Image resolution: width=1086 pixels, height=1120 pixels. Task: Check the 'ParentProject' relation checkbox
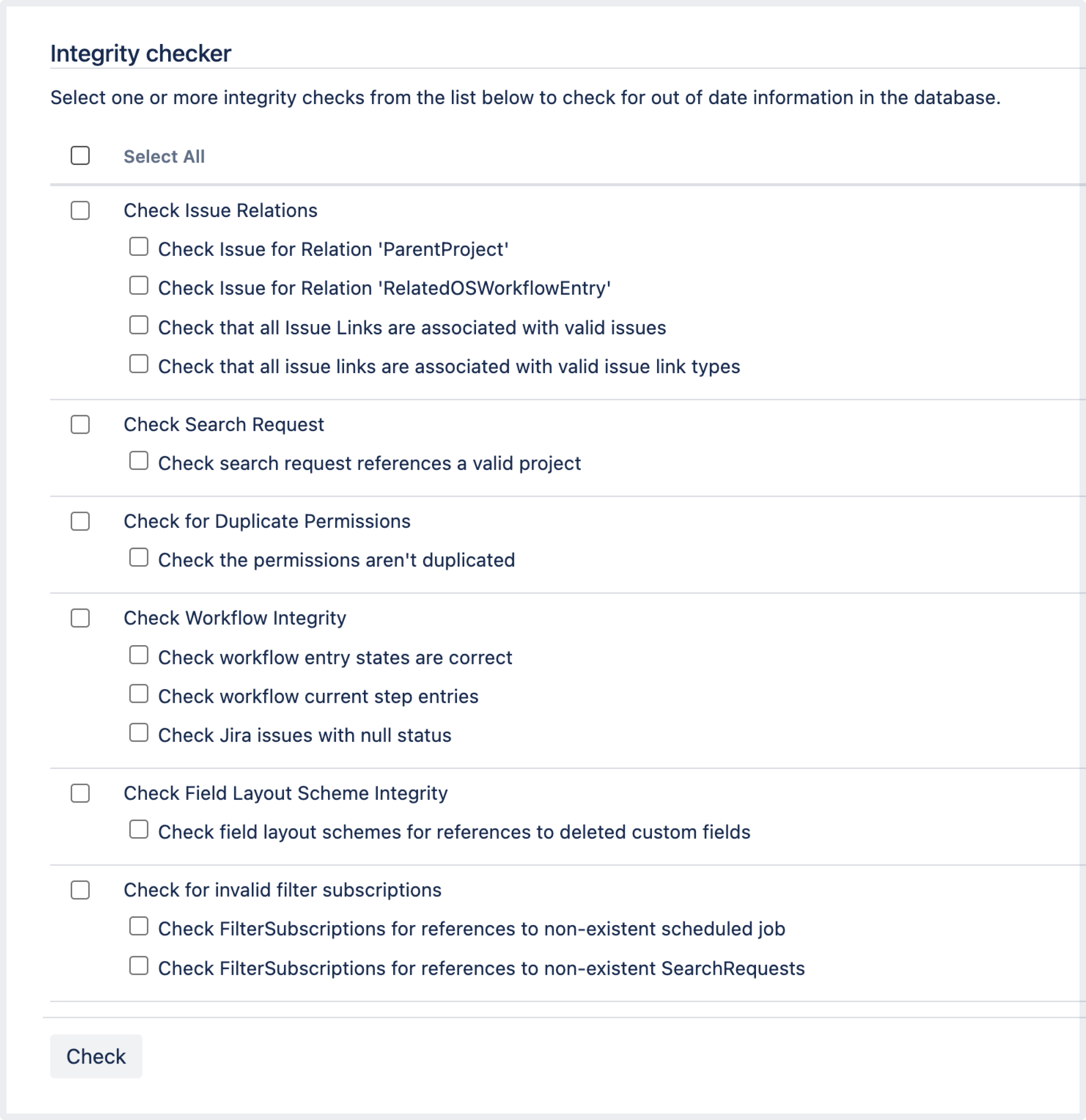138,247
